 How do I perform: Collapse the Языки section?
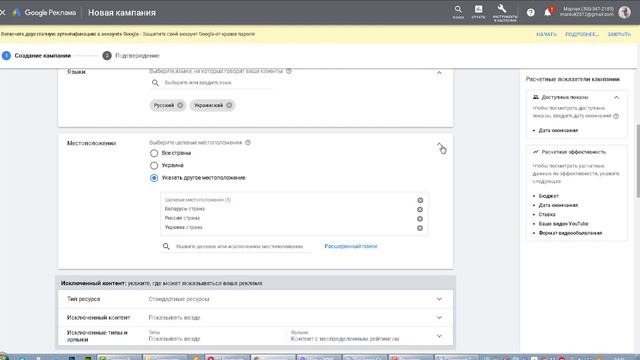(x=439, y=72)
